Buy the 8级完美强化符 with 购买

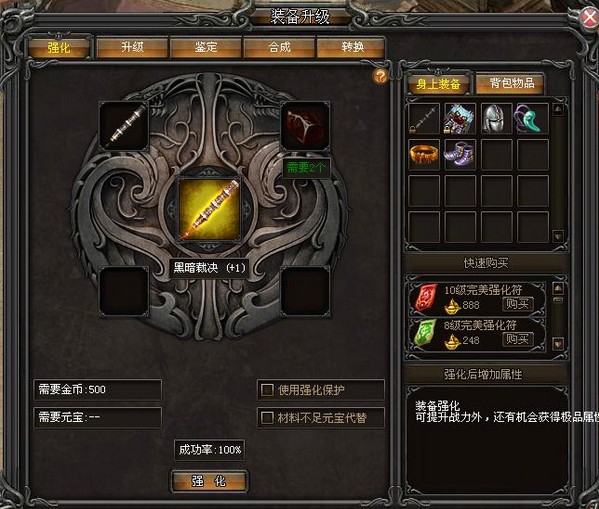[518, 339]
